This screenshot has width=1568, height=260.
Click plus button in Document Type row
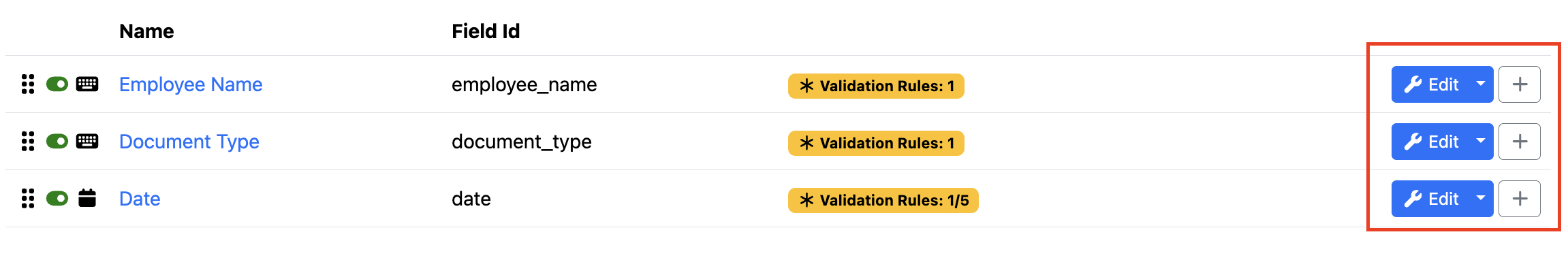[x=1520, y=142]
